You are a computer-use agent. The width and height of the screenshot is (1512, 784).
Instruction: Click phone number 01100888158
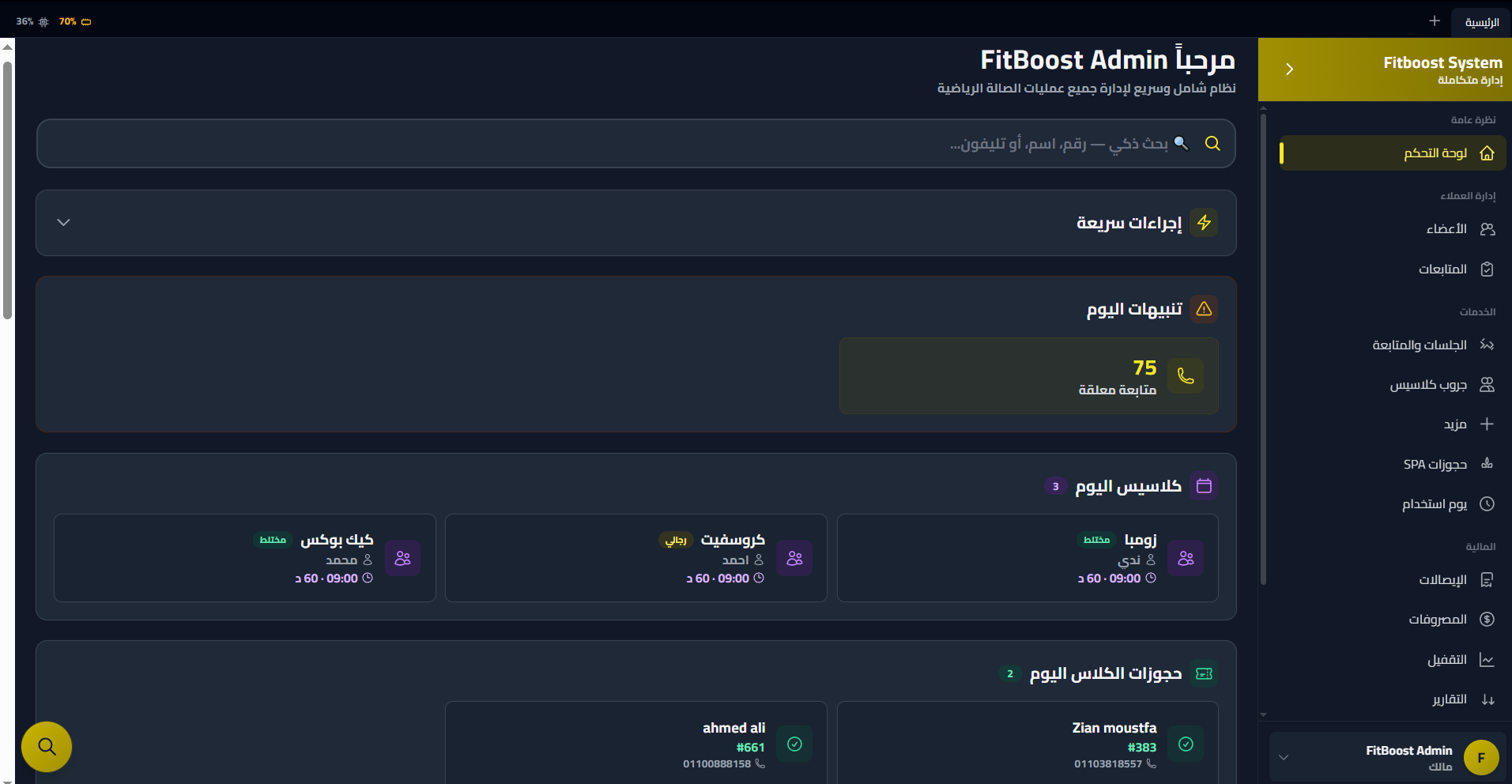click(x=717, y=764)
